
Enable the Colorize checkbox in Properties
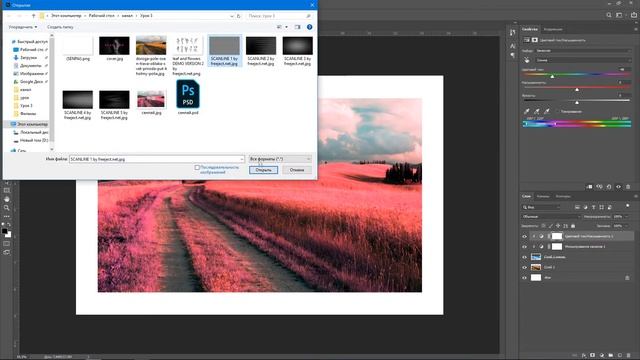[558, 111]
